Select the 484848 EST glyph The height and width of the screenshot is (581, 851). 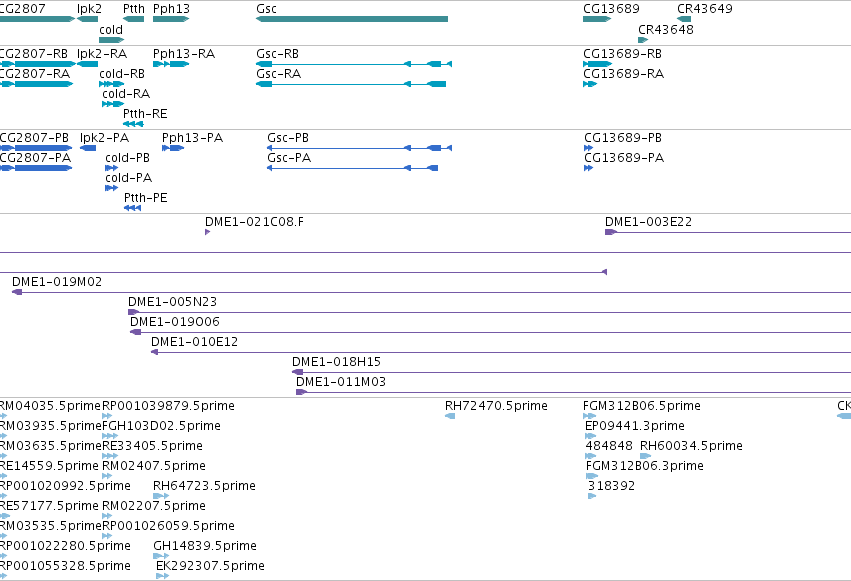coord(590,456)
